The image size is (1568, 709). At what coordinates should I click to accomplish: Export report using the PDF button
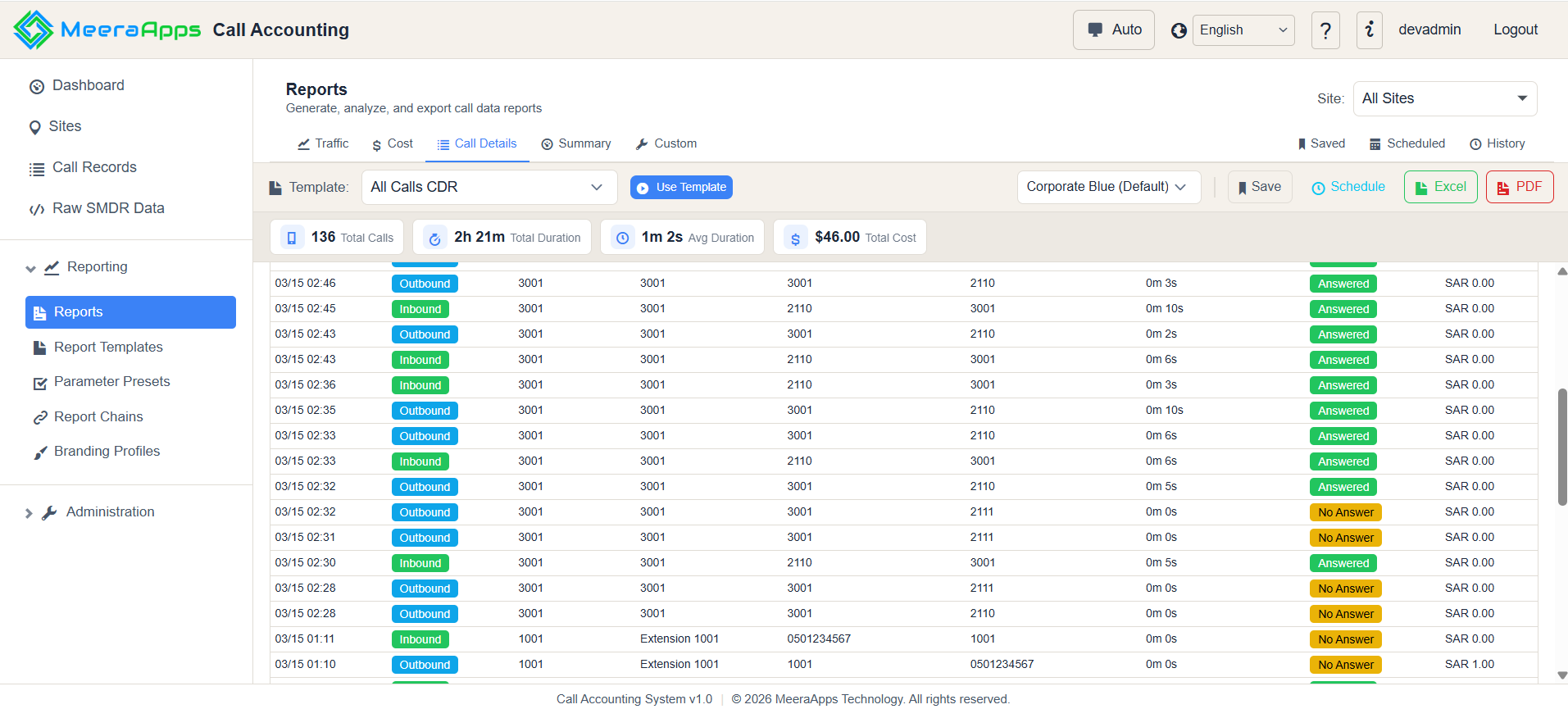(x=1519, y=187)
